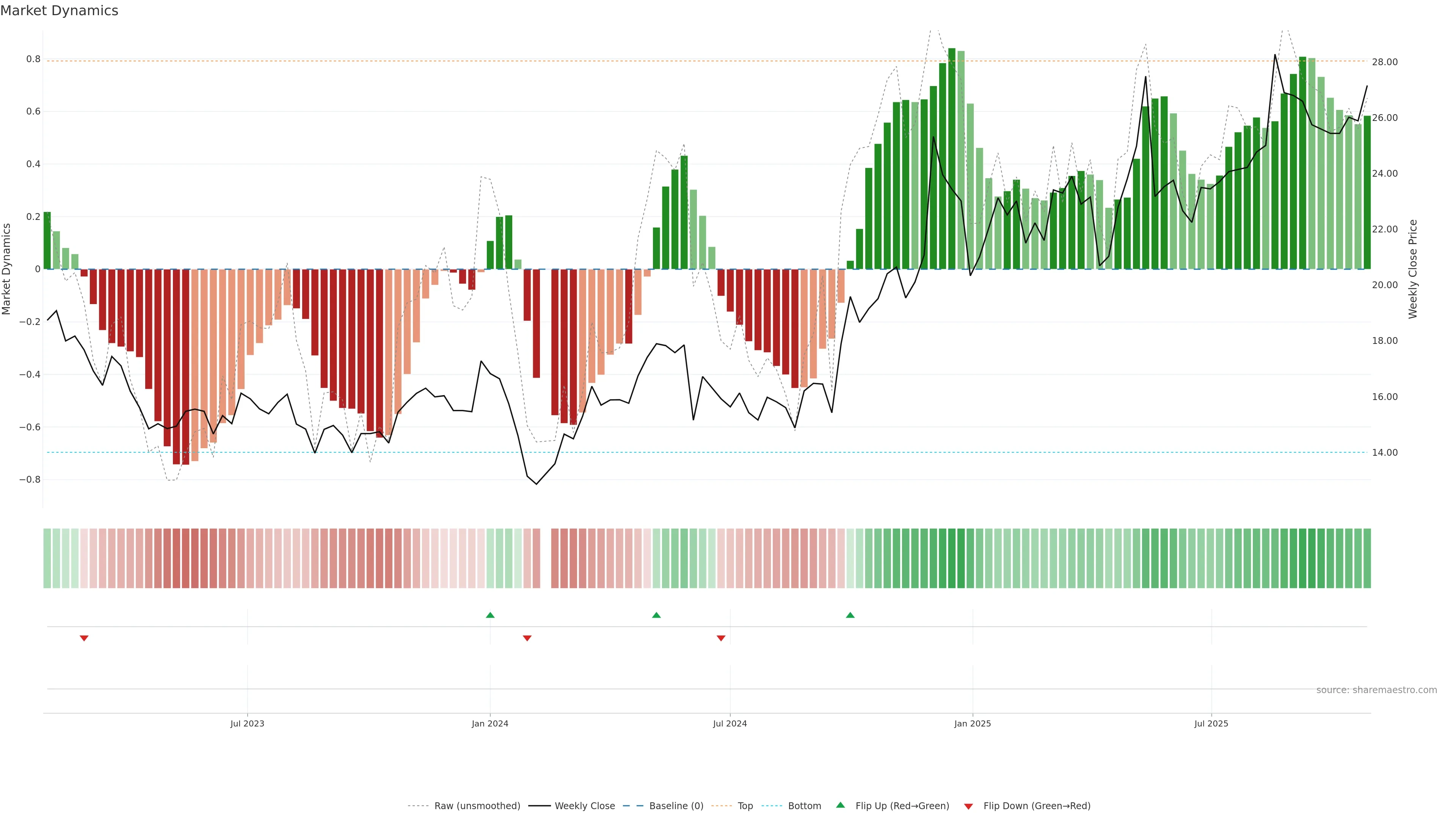This screenshot has width=1456, height=819.
Task: Click the red flip-down marker near Jul 2024
Action: coord(721,638)
